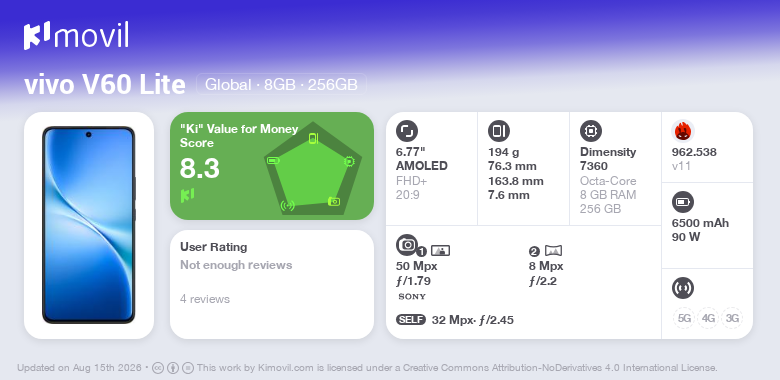Click the vivo V60 Lite title
780x380 pixels.
point(105,85)
